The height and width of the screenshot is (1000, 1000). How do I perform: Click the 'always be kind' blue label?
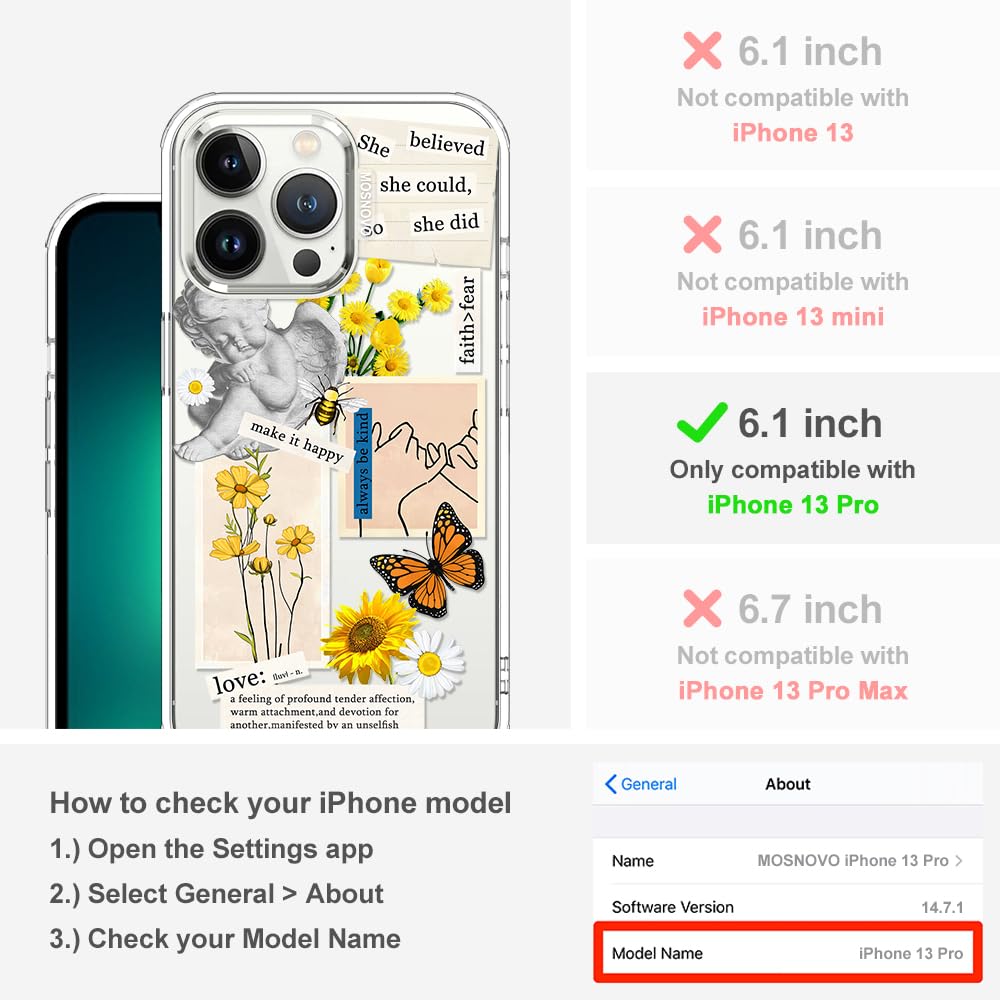click(x=362, y=464)
